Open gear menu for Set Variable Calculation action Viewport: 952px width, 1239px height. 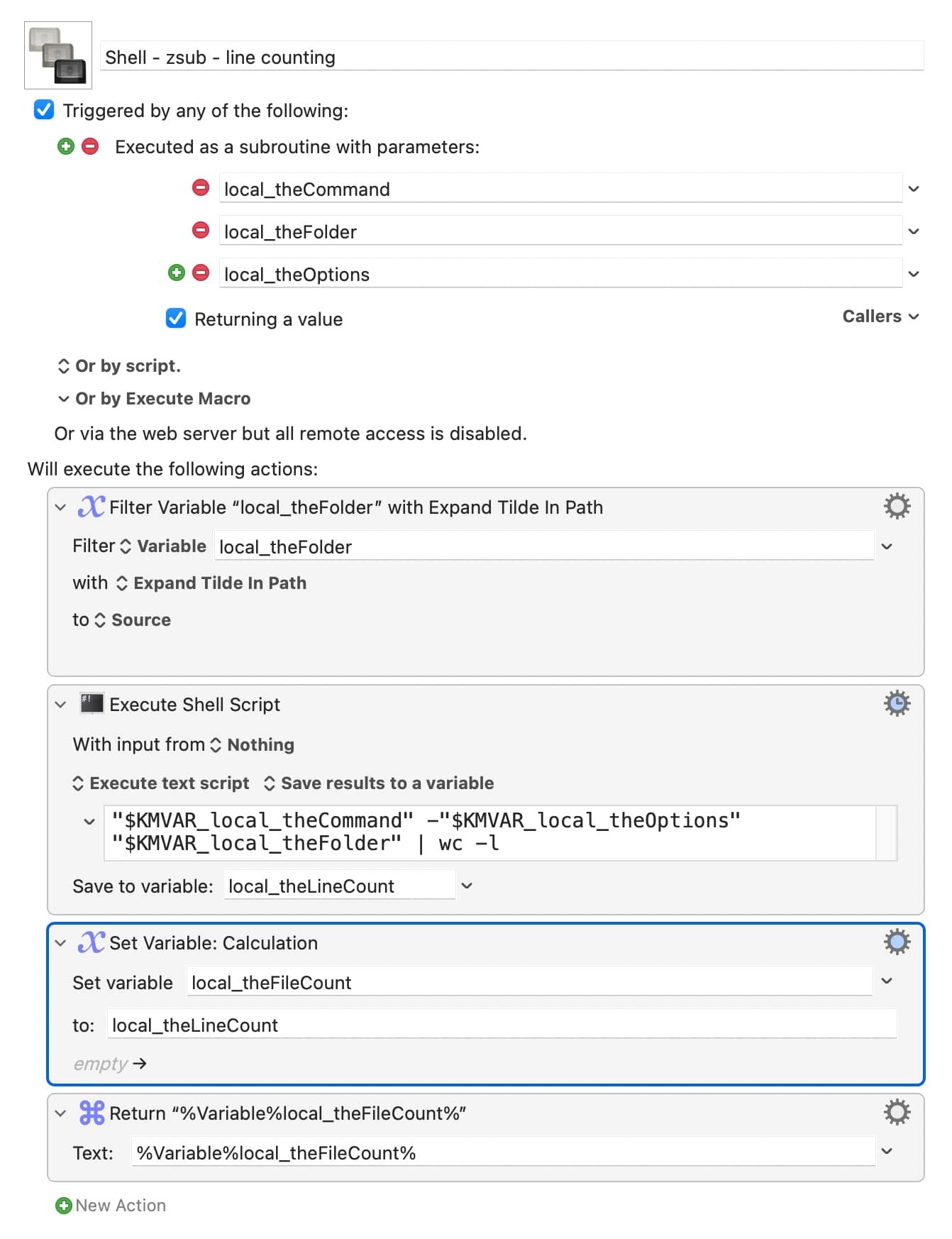(x=897, y=942)
